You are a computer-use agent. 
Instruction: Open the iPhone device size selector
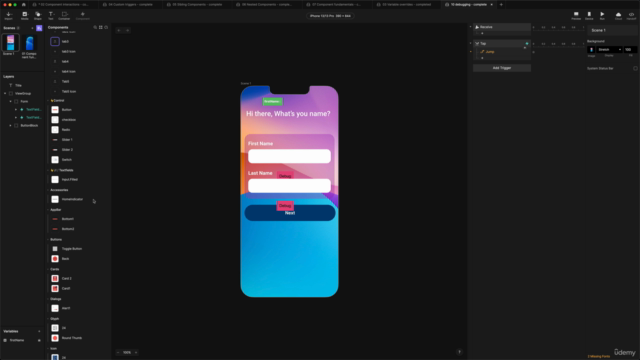click(x=330, y=16)
